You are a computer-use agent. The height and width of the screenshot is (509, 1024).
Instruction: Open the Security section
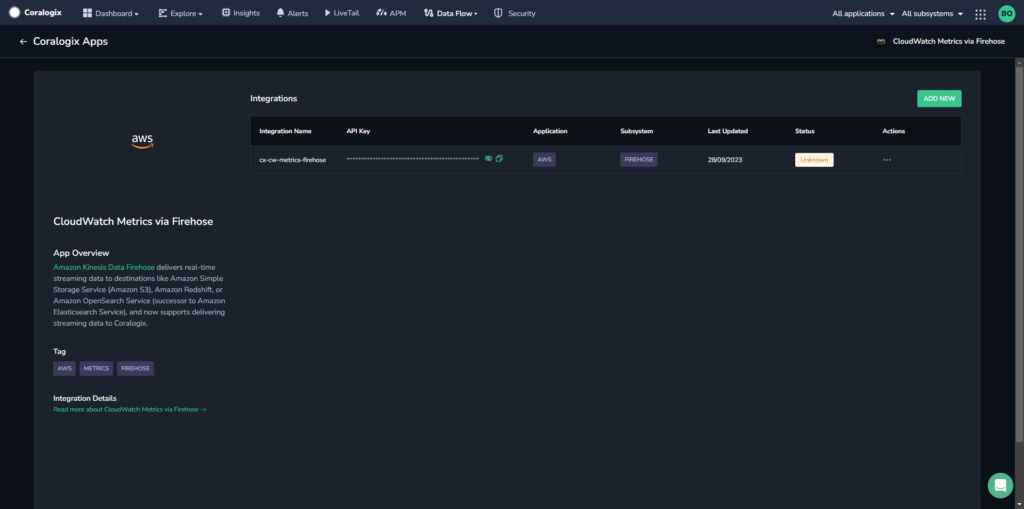pyautogui.click(x=515, y=13)
